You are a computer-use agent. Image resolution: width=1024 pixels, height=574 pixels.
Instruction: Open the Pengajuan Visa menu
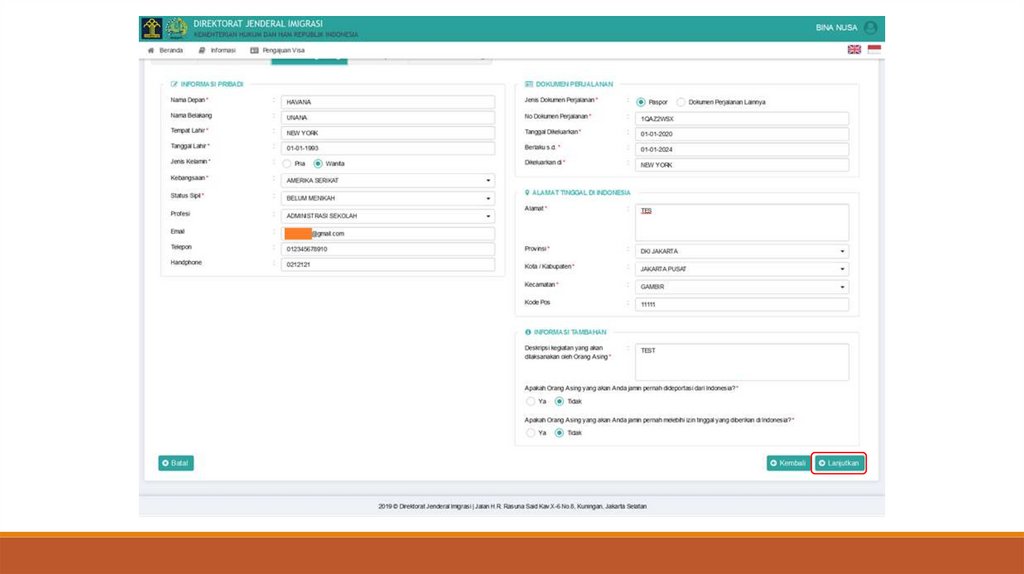point(278,50)
